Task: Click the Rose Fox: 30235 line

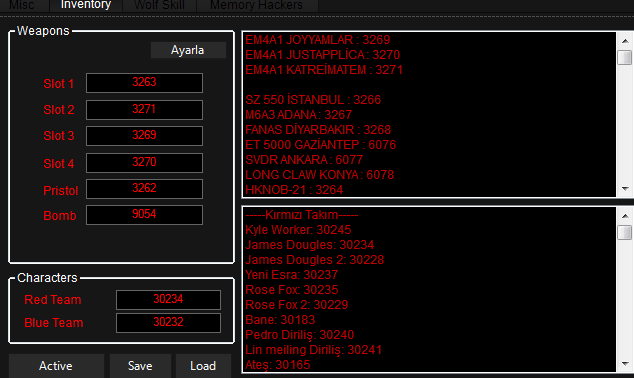Action: pyautogui.click(x=292, y=289)
